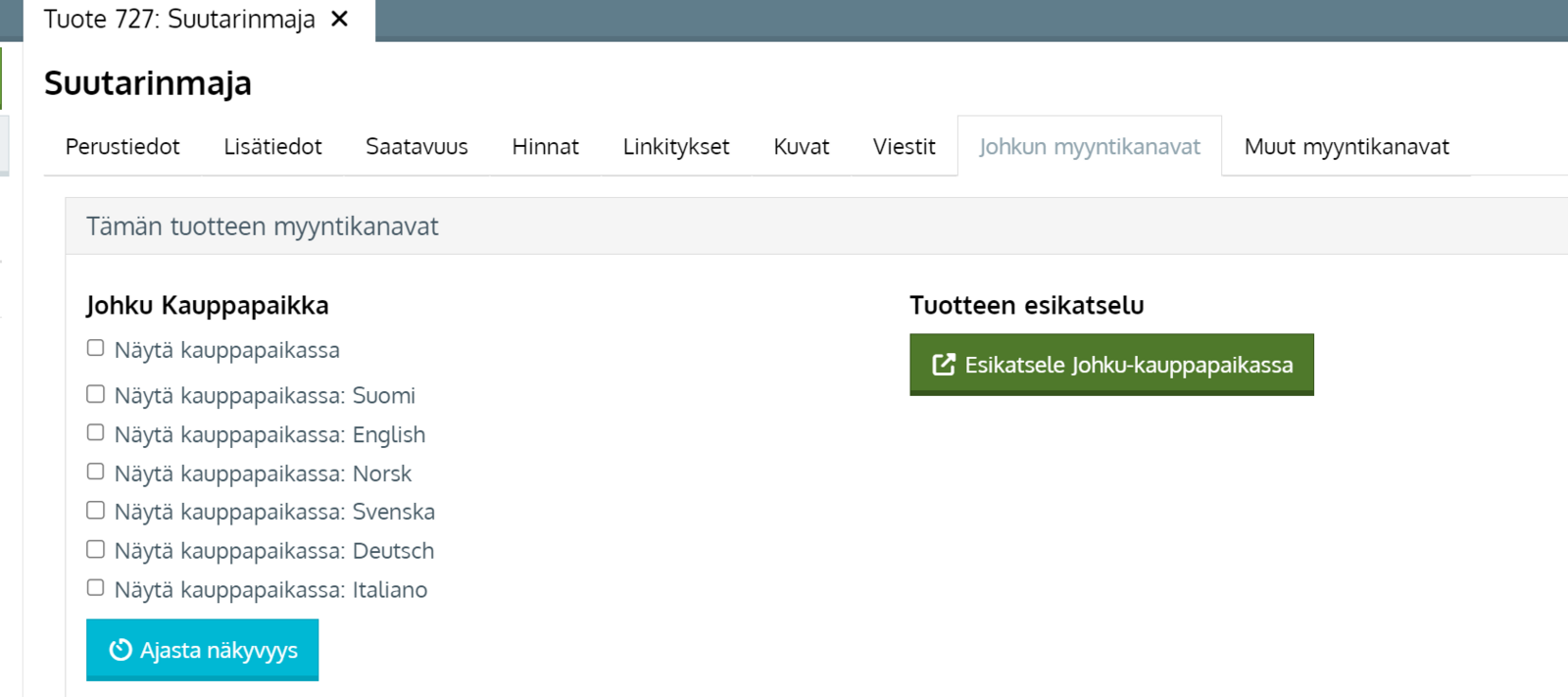Screen dimensions: 1568x697
Task: Tick Näytä kauppapaikassa: Italiano checkbox
Action: pyautogui.click(x=95, y=587)
